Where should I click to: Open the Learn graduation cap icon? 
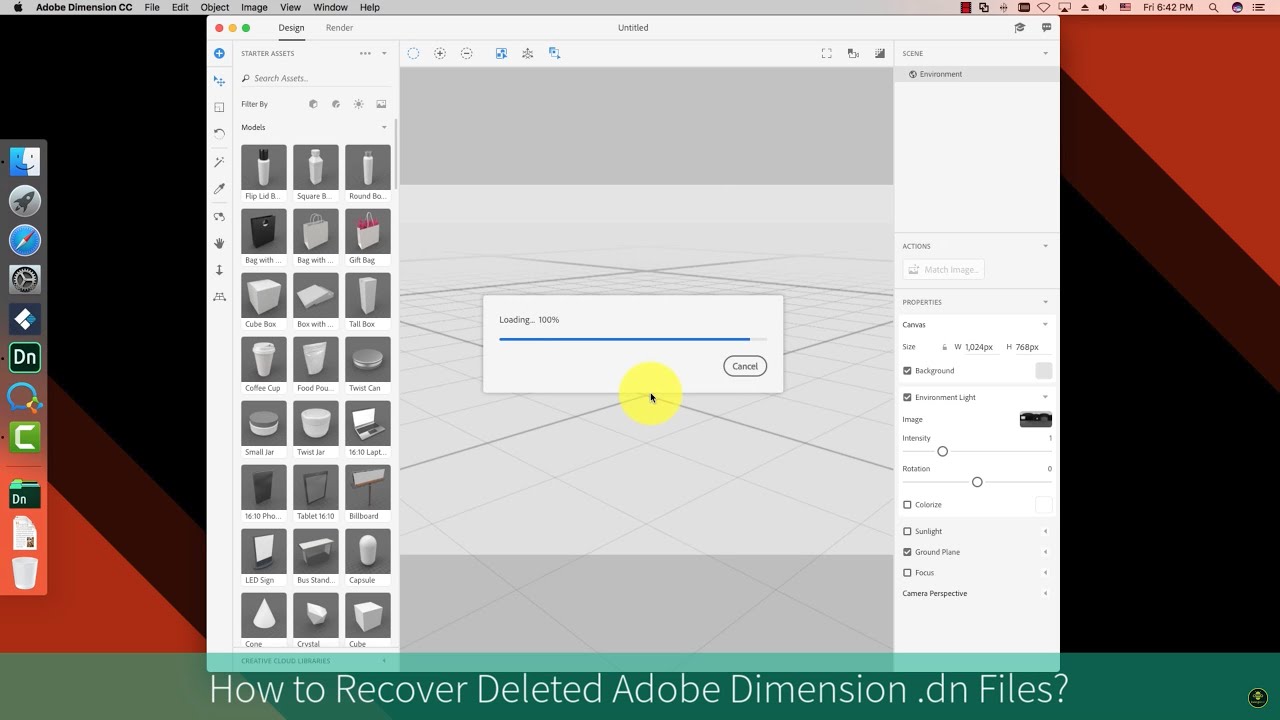(x=1020, y=28)
